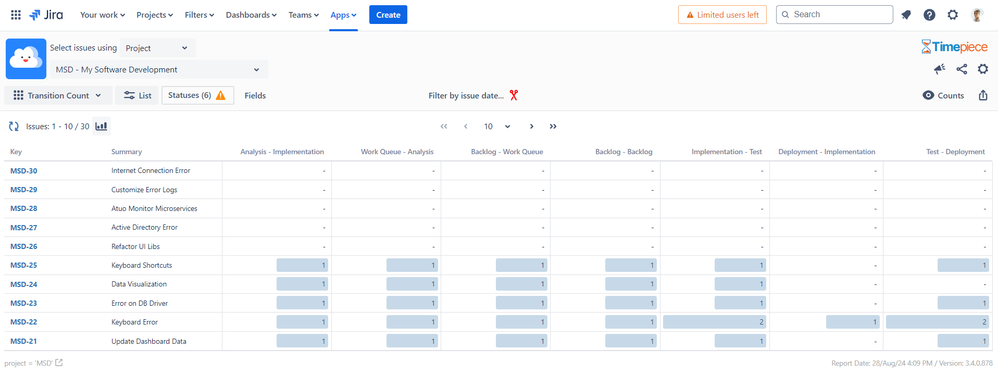Open issue MSD-22
Screen dimensions: 998x374
point(24,322)
